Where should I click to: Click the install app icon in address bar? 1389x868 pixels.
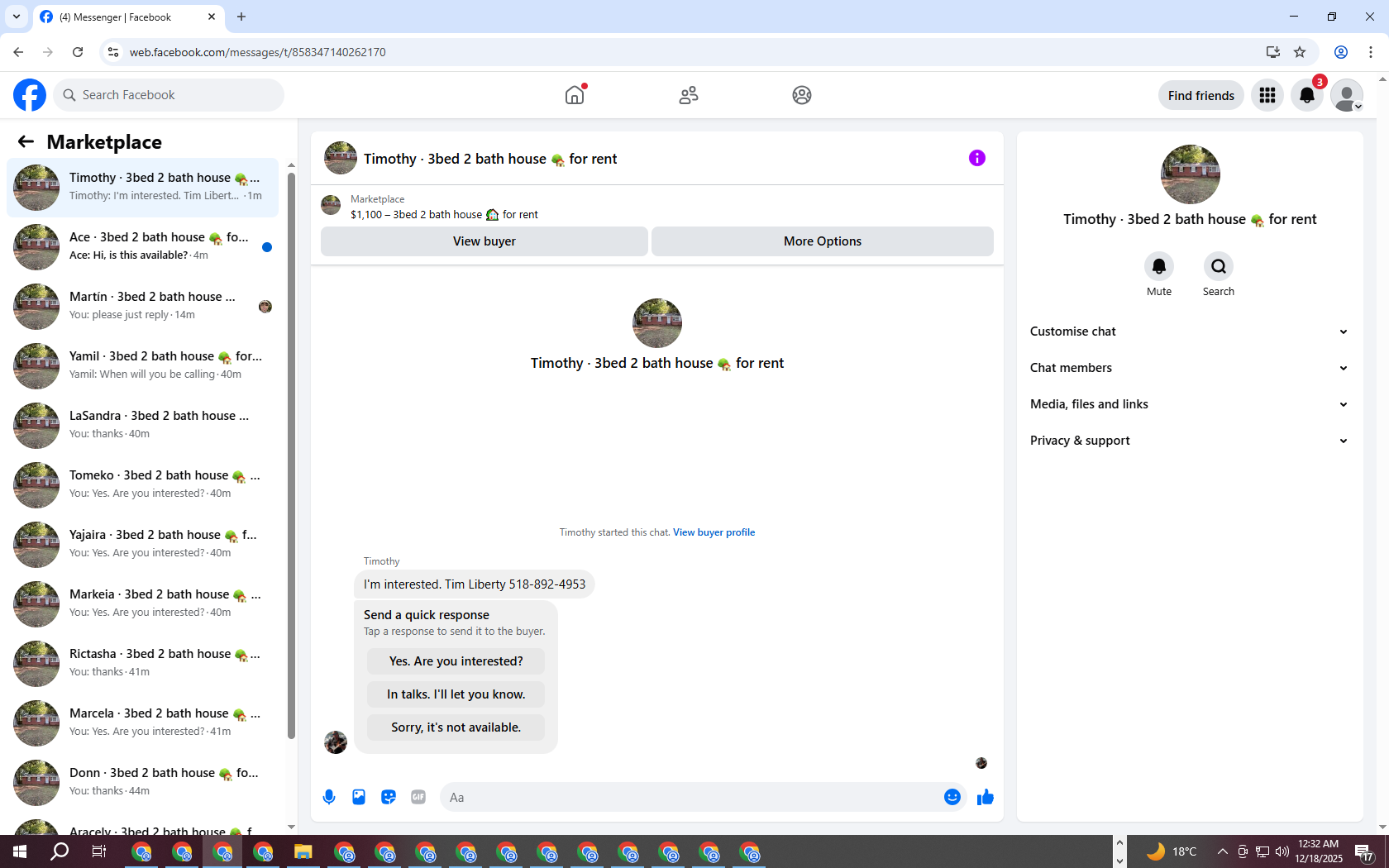[x=1272, y=52]
